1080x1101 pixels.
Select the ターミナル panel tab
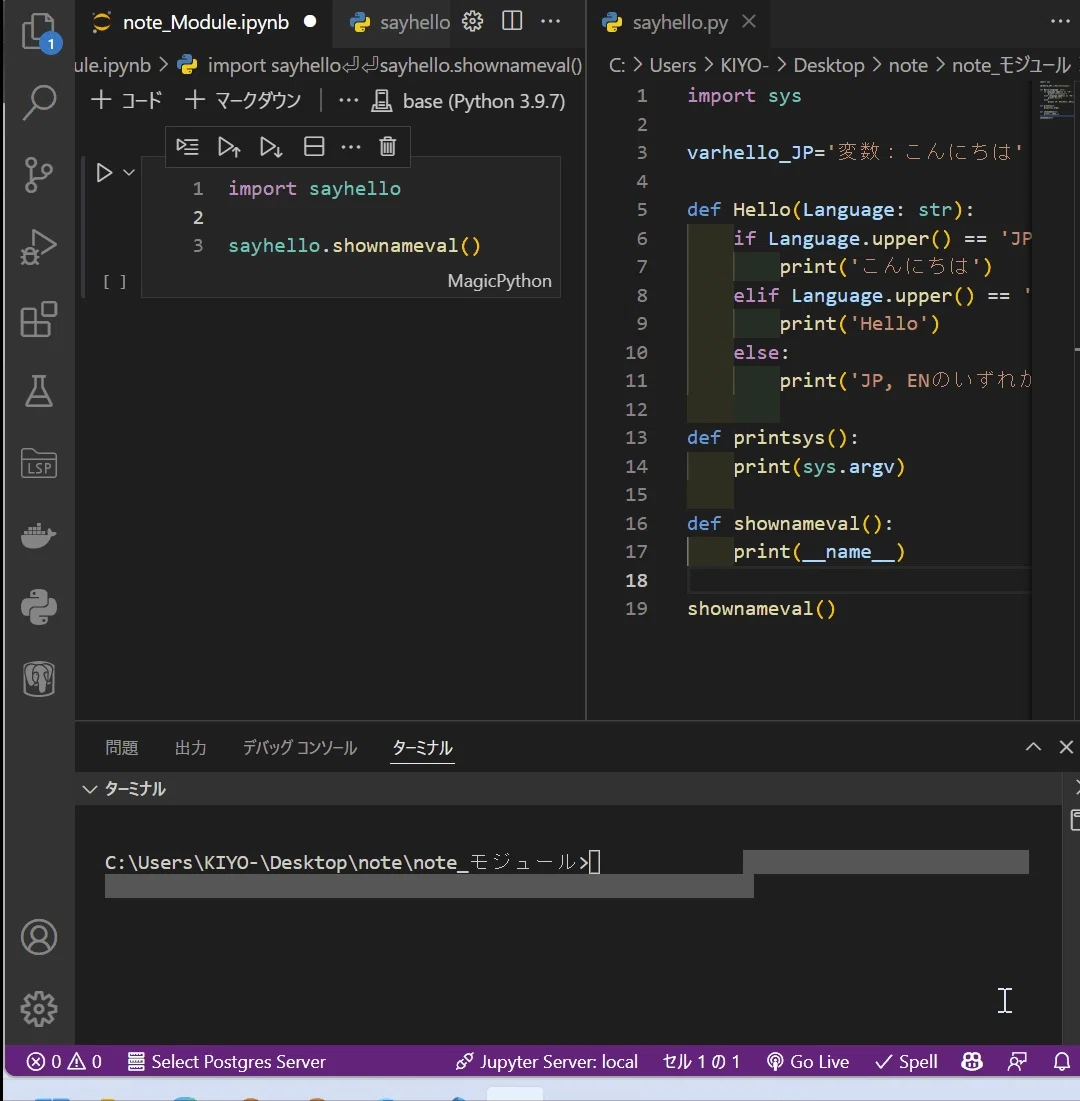pyautogui.click(x=422, y=748)
